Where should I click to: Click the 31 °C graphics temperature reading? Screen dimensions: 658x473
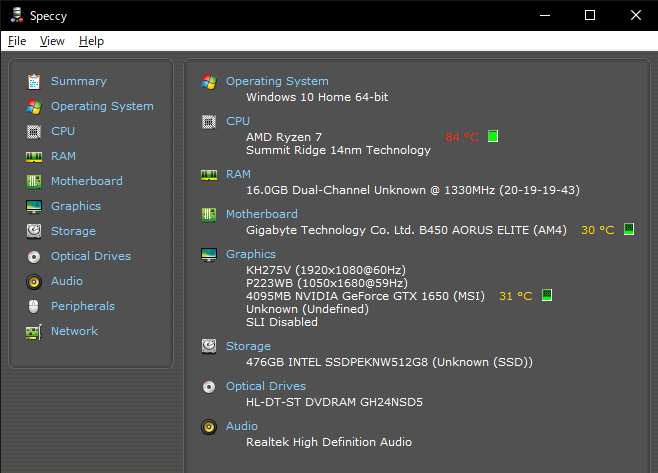tap(516, 296)
